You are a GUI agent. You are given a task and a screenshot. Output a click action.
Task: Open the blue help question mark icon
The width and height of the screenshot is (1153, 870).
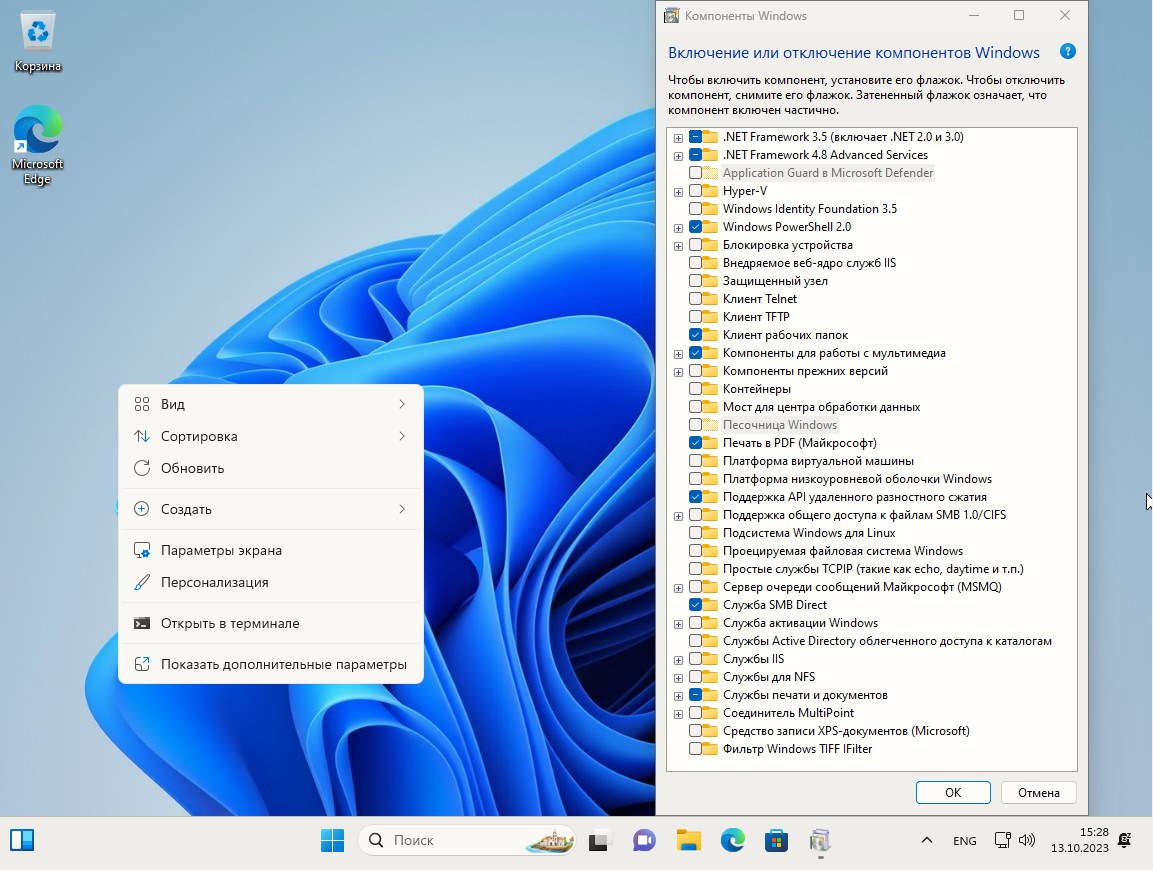tap(1068, 51)
